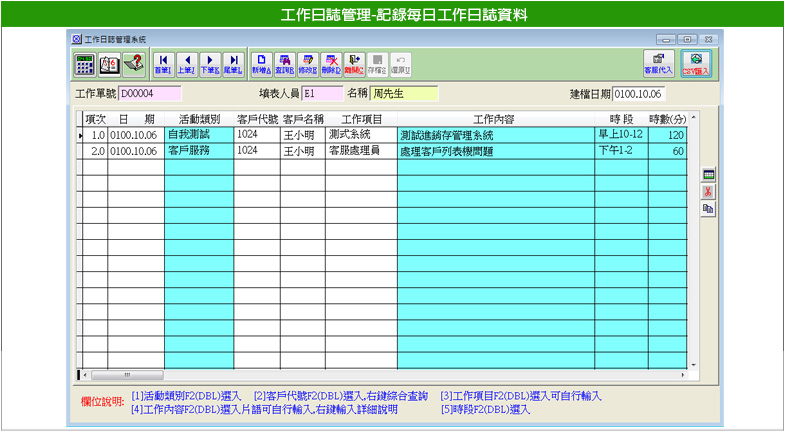The width and height of the screenshot is (786, 434).
Task: Click the CSV匯入 import button
Action: pyautogui.click(x=696, y=64)
